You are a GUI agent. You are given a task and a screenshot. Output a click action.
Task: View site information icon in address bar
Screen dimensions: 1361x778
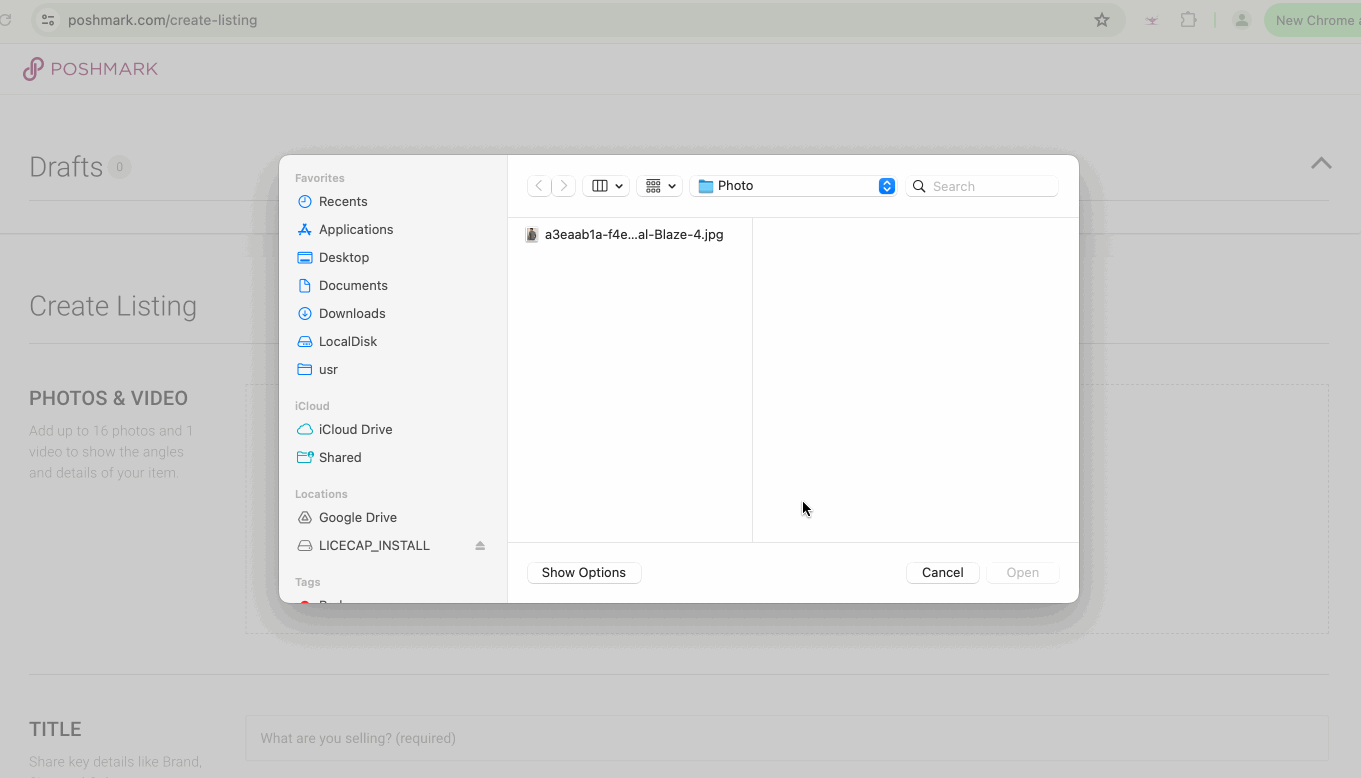pyautogui.click(x=48, y=20)
